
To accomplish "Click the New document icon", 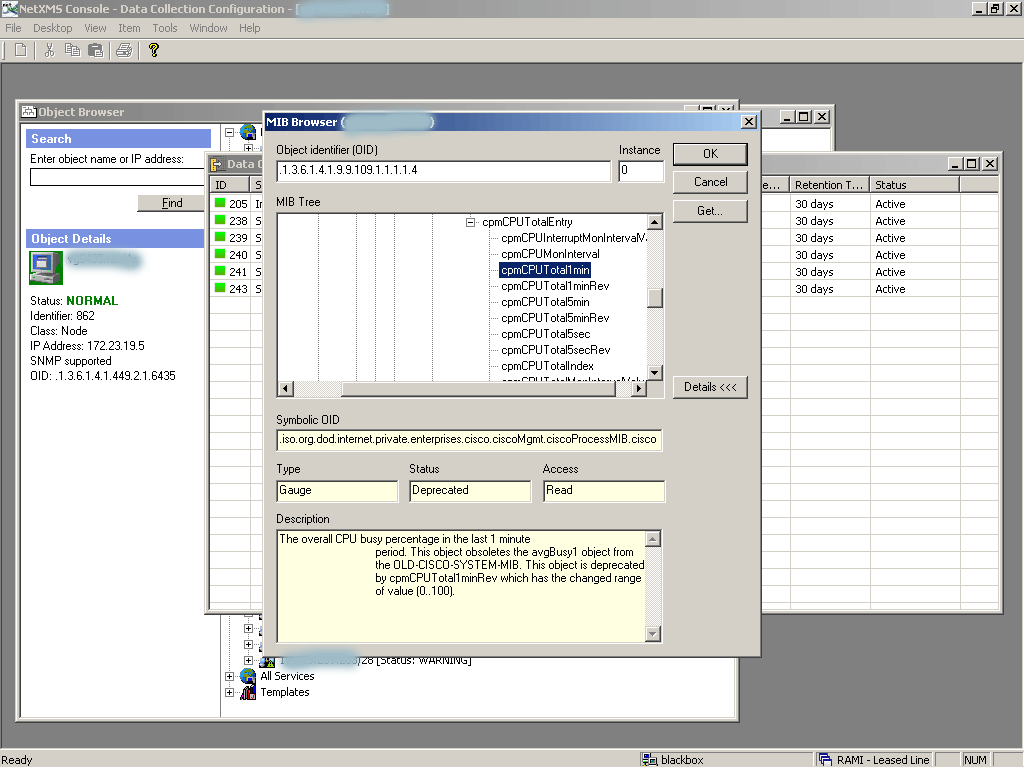I will (19, 50).
